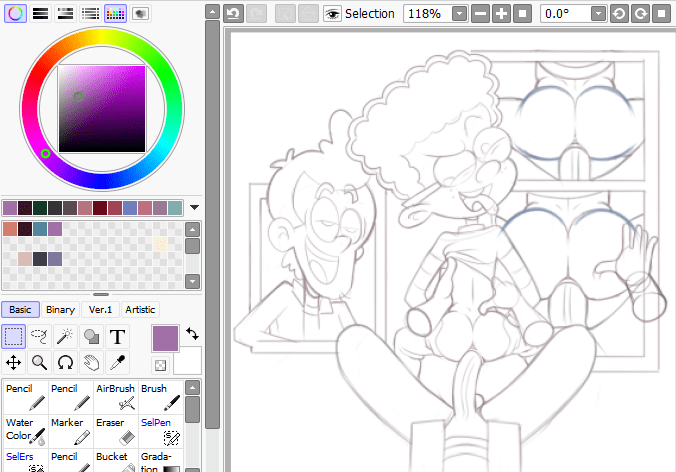Select the Eyedropper color picker tool
Screen dimensions: 676x472
point(117,363)
